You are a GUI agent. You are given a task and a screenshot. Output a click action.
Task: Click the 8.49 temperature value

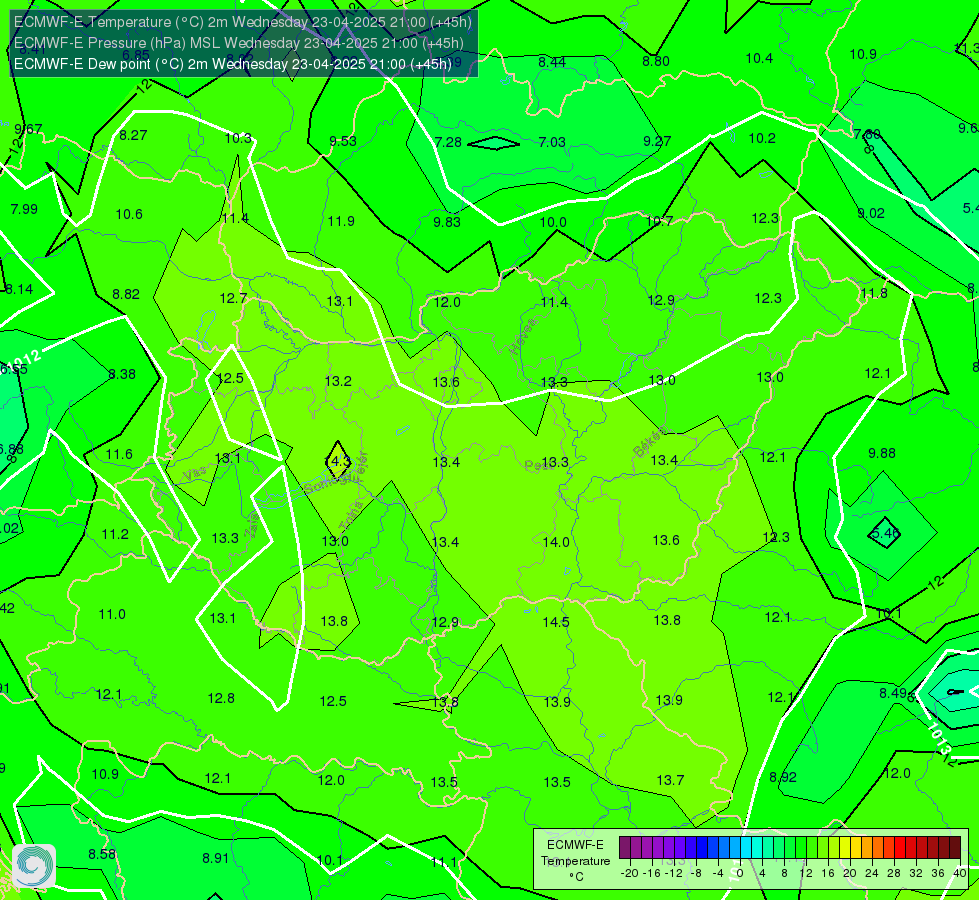click(x=893, y=693)
